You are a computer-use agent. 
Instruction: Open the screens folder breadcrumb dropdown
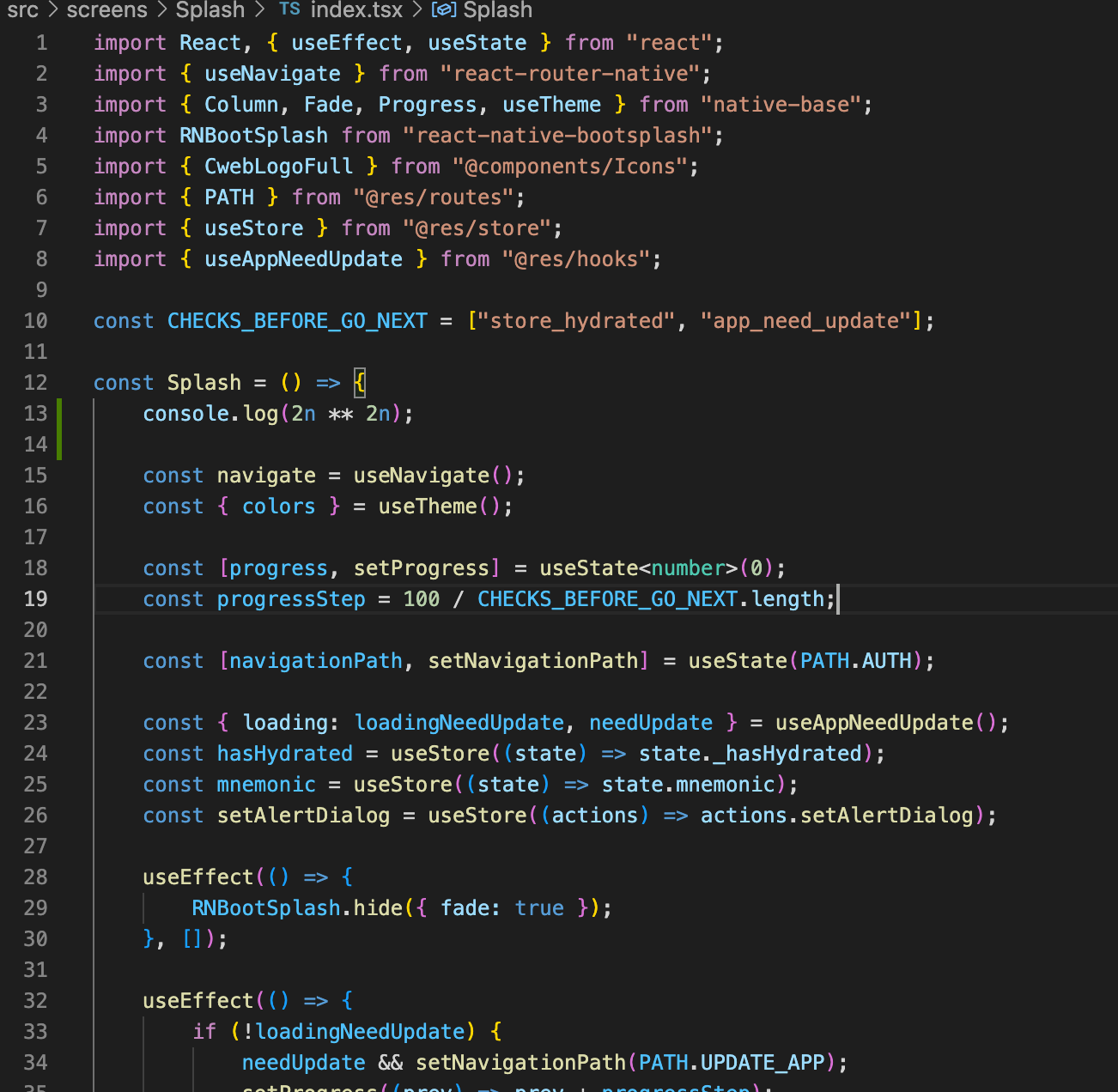point(106,10)
